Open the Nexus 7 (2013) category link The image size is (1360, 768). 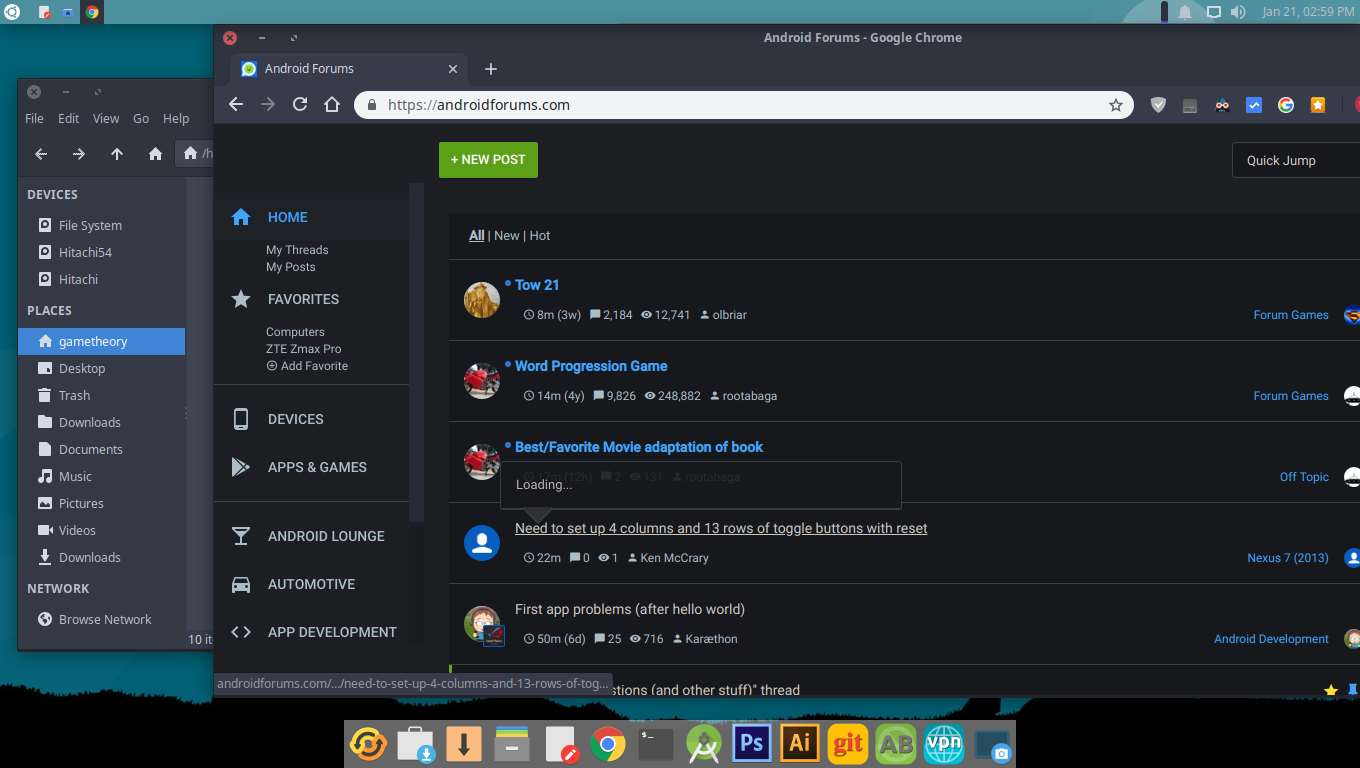point(1288,558)
